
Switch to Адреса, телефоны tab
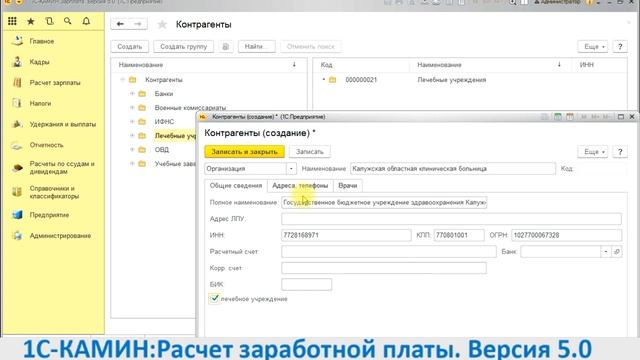[x=300, y=186]
